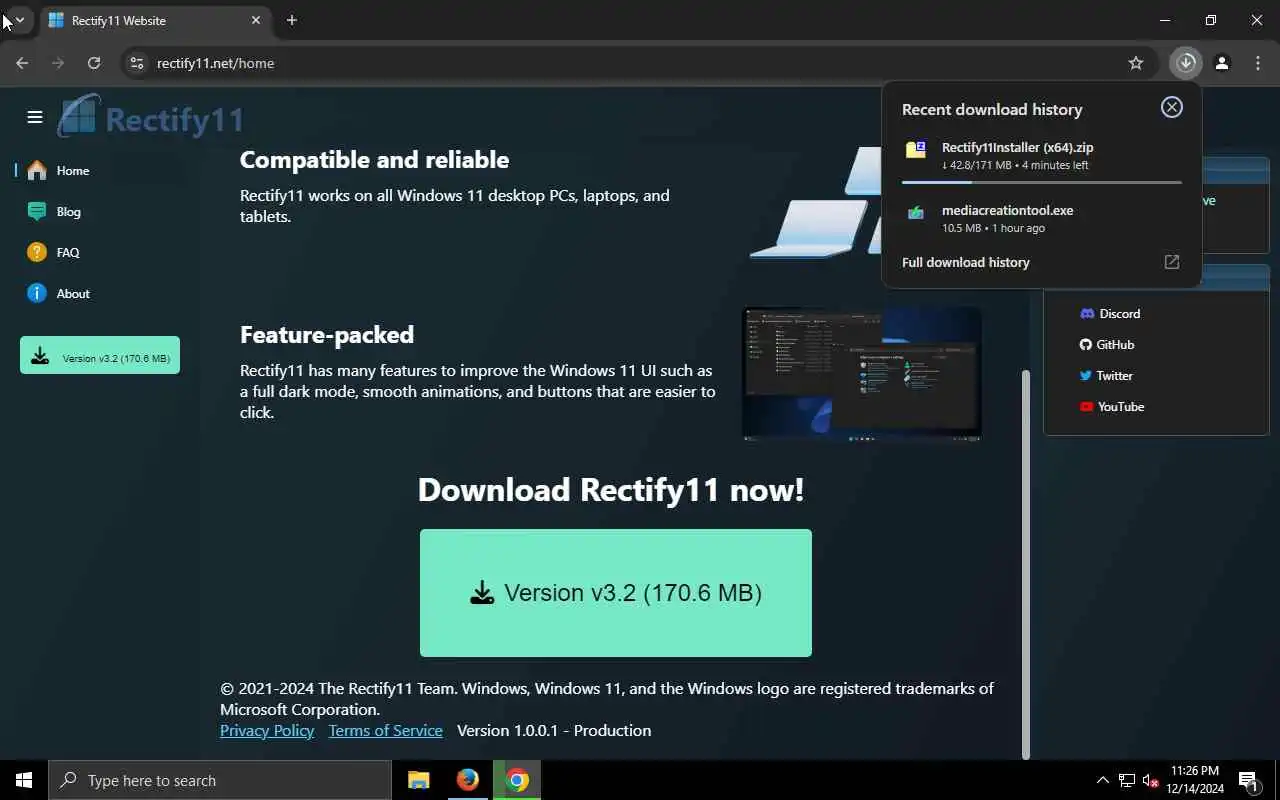Open the YouTube link
This screenshot has height=800, width=1280.
(1112, 407)
